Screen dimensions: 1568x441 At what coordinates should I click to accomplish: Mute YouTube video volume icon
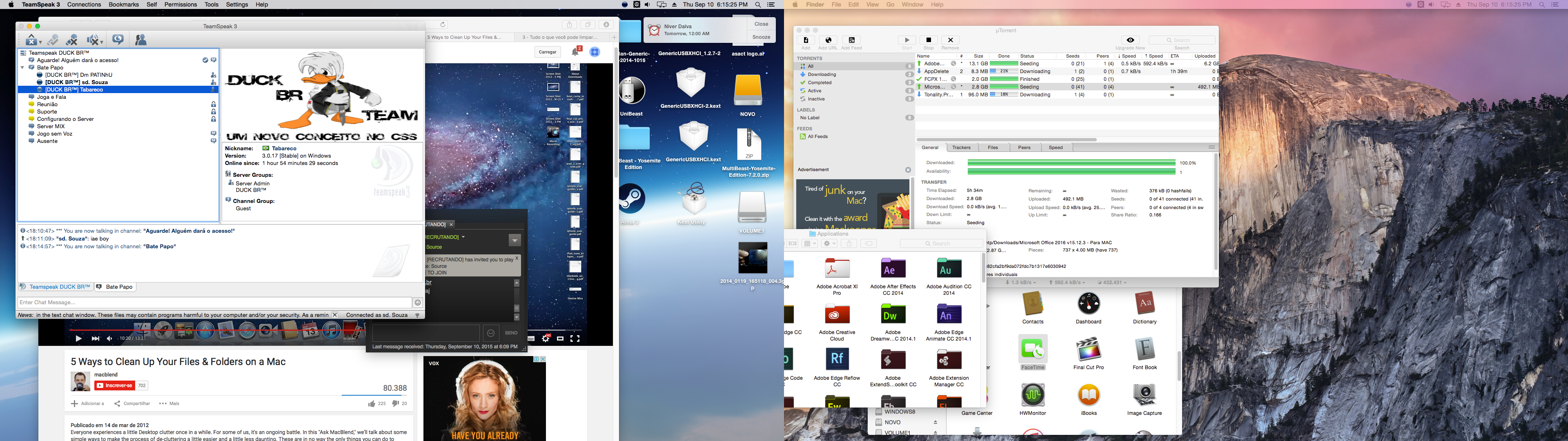click(109, 339)
